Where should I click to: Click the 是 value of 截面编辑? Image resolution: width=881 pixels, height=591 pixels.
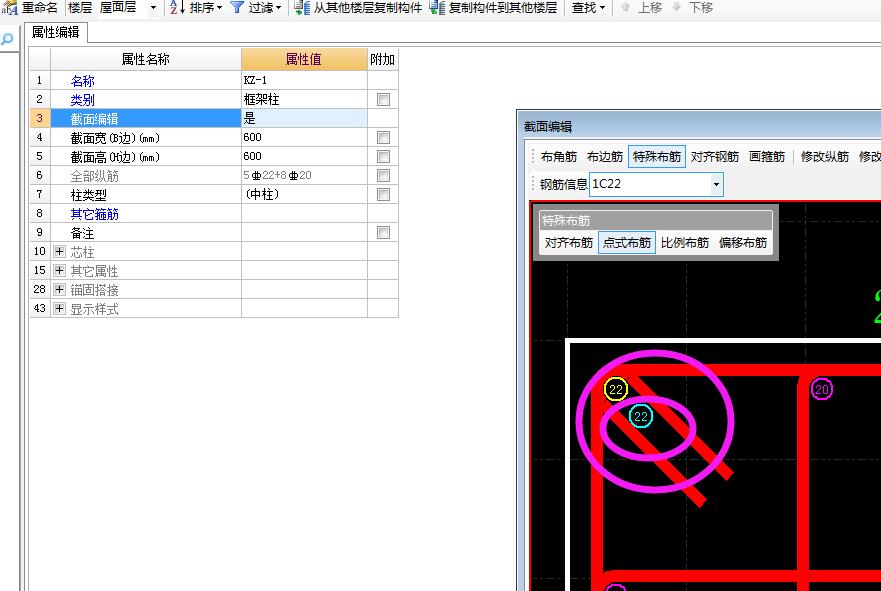(x=304, y=119)
